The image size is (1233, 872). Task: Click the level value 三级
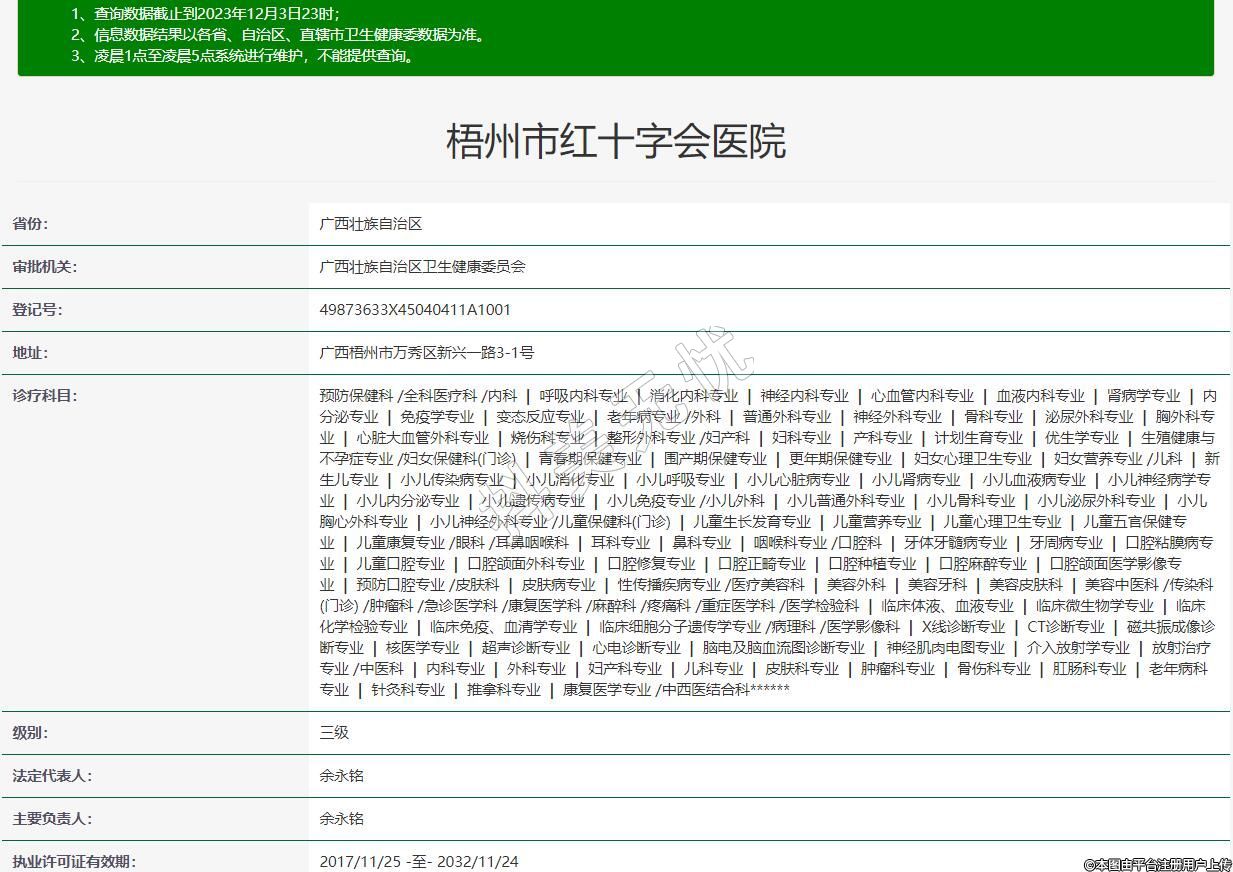coord(334,733)
